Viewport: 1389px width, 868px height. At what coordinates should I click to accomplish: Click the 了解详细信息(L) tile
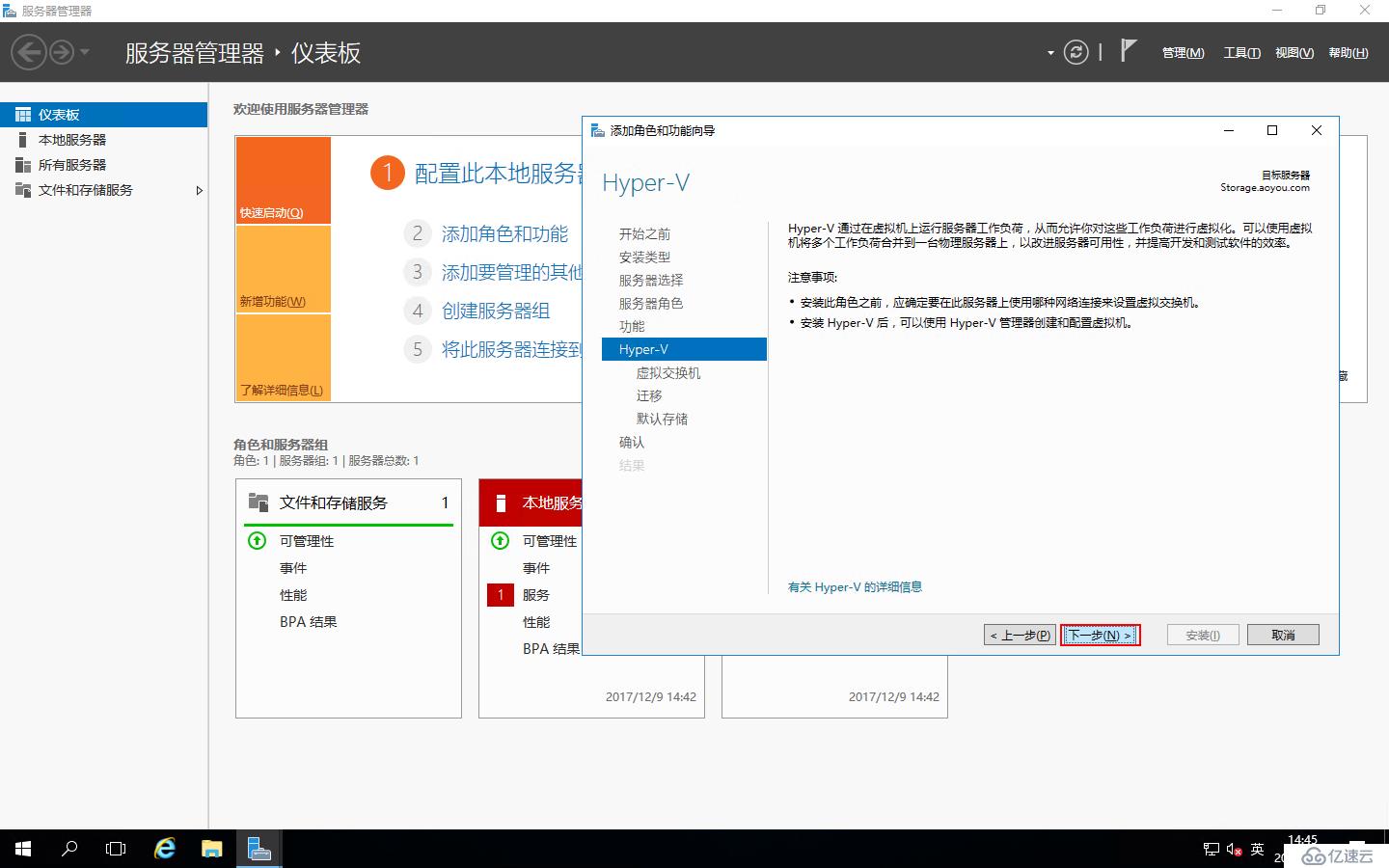(x=284, y=358)
